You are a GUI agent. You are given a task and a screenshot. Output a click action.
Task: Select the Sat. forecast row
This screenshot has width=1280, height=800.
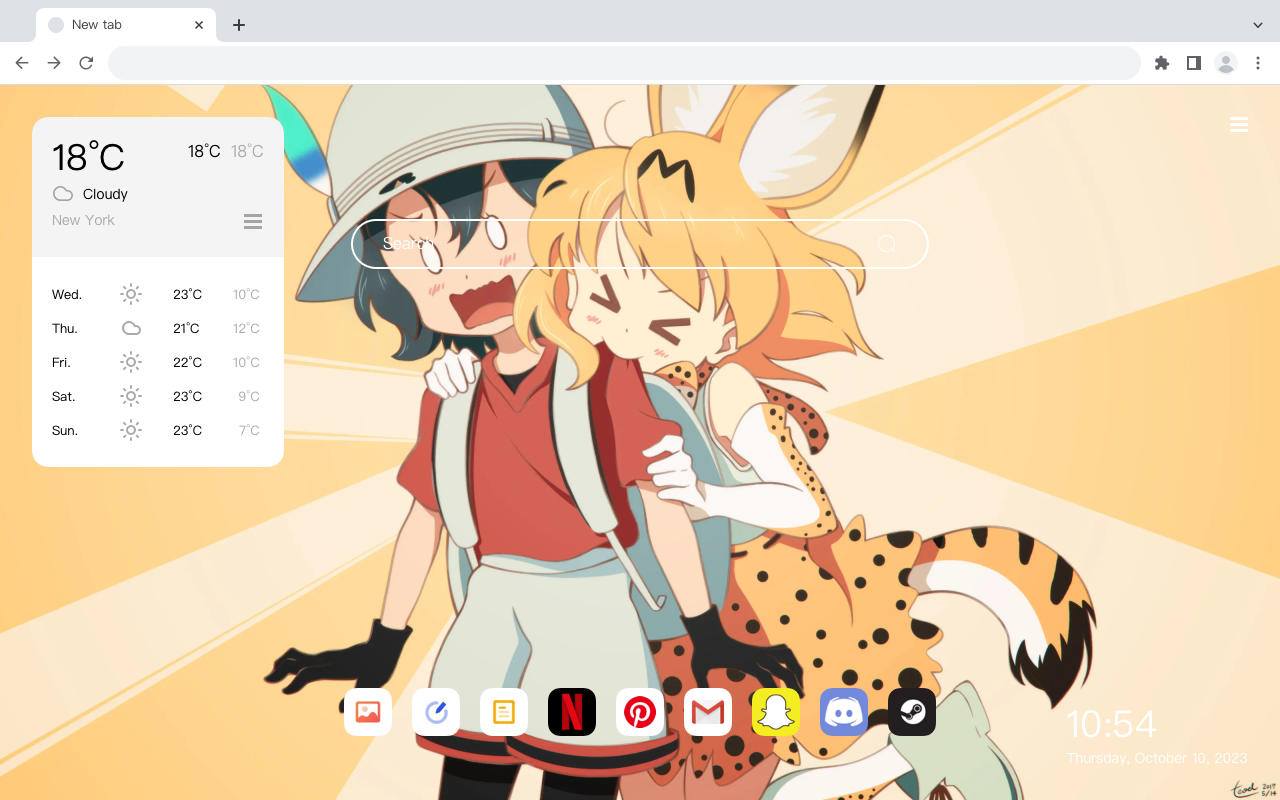pyautogui.click(x=158, y=396)
